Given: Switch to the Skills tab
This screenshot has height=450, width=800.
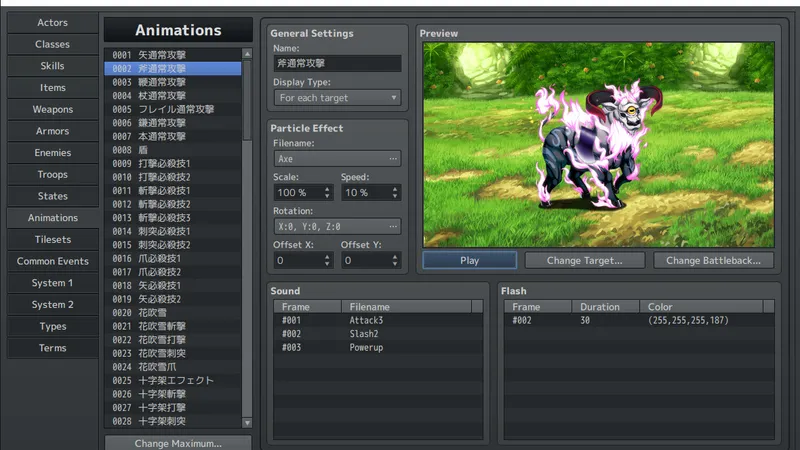Looking at the screenshot, I should (52, 66).
